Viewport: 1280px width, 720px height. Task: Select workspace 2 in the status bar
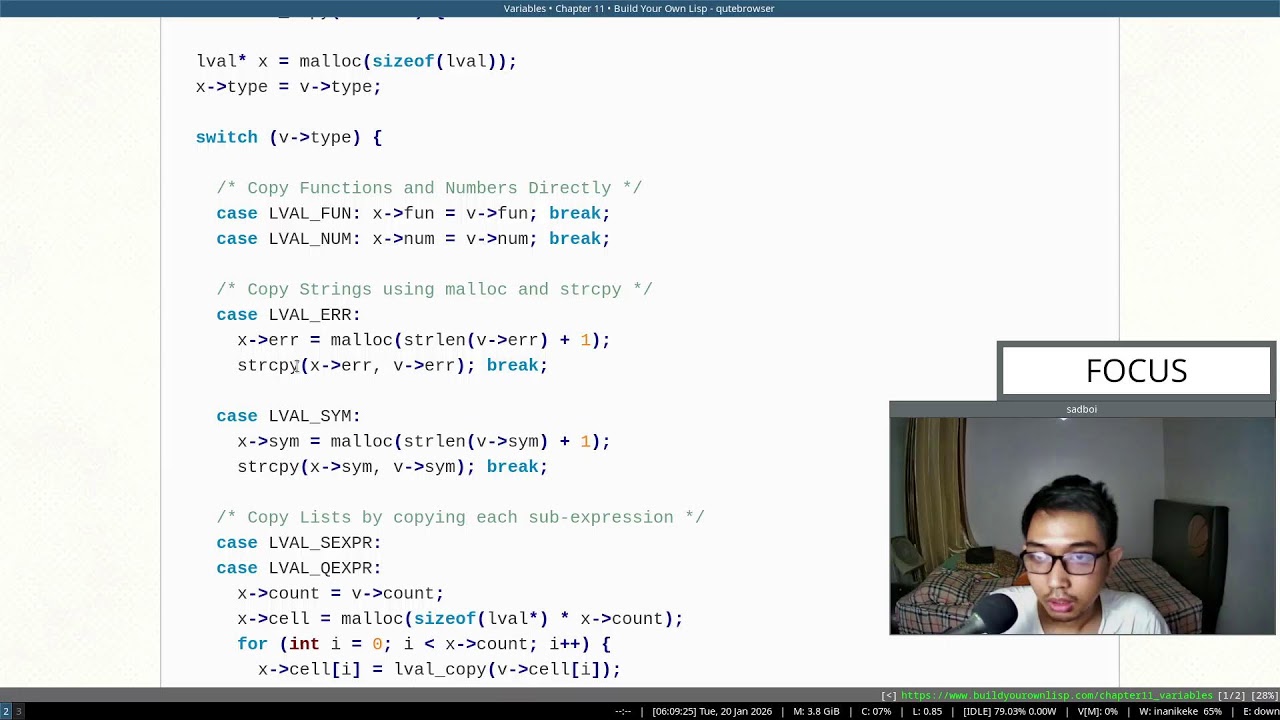pos(5,711)
